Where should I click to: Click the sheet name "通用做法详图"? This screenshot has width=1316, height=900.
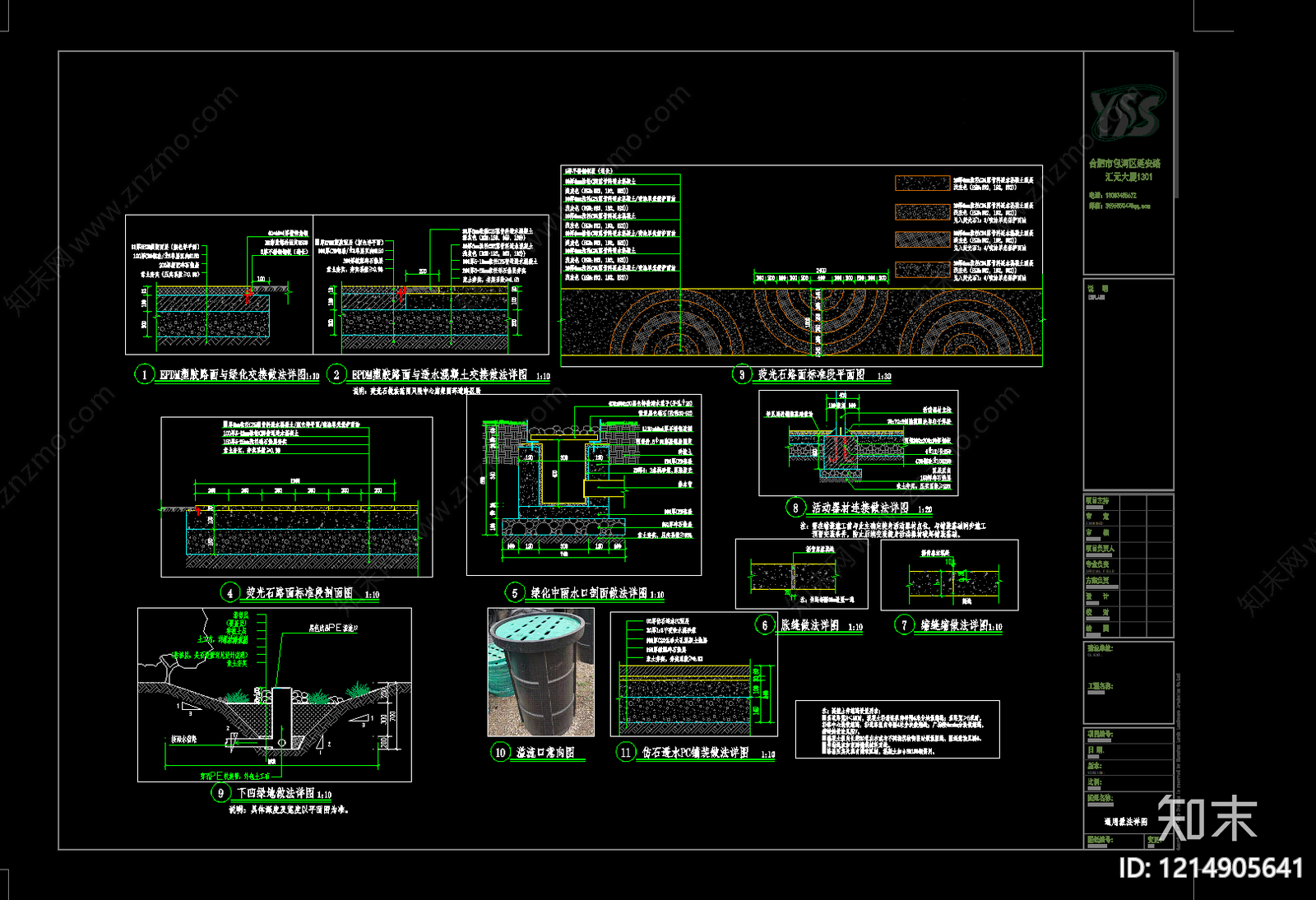click(1126, 822)
